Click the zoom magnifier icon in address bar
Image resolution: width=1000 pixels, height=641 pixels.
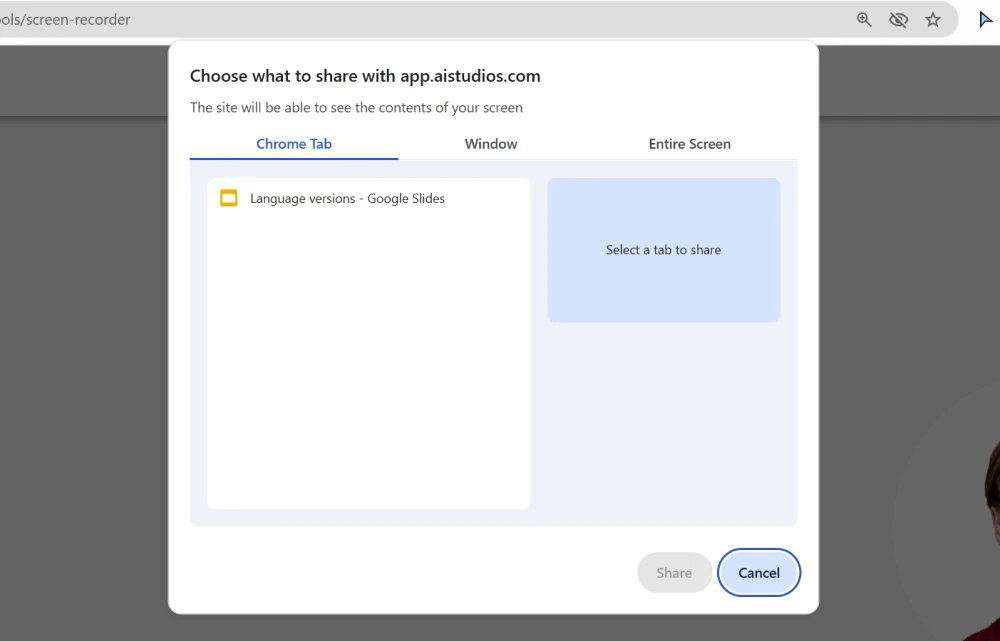tap(864, 20)
